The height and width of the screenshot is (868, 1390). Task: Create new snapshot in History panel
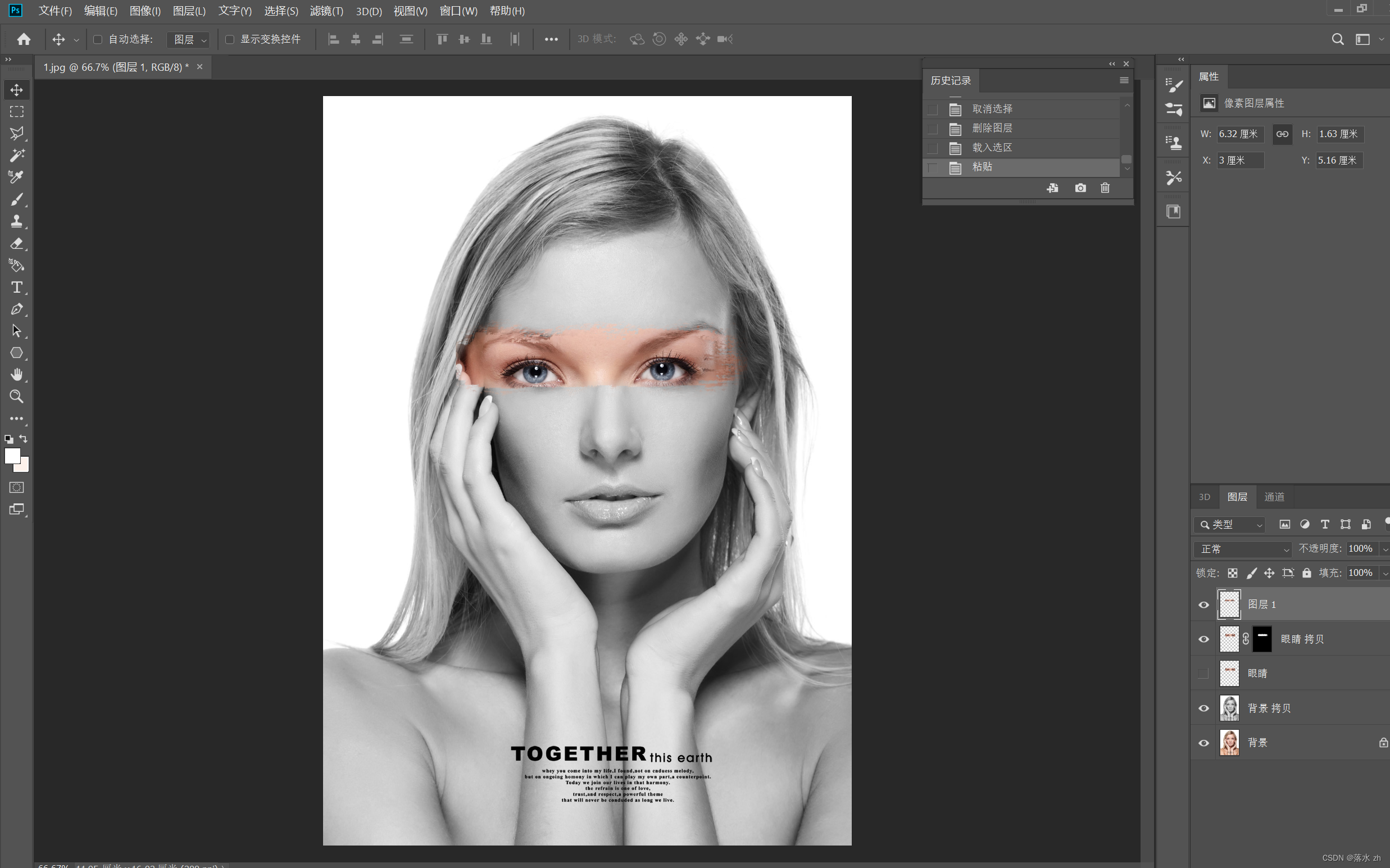(x=1080, y=188)
